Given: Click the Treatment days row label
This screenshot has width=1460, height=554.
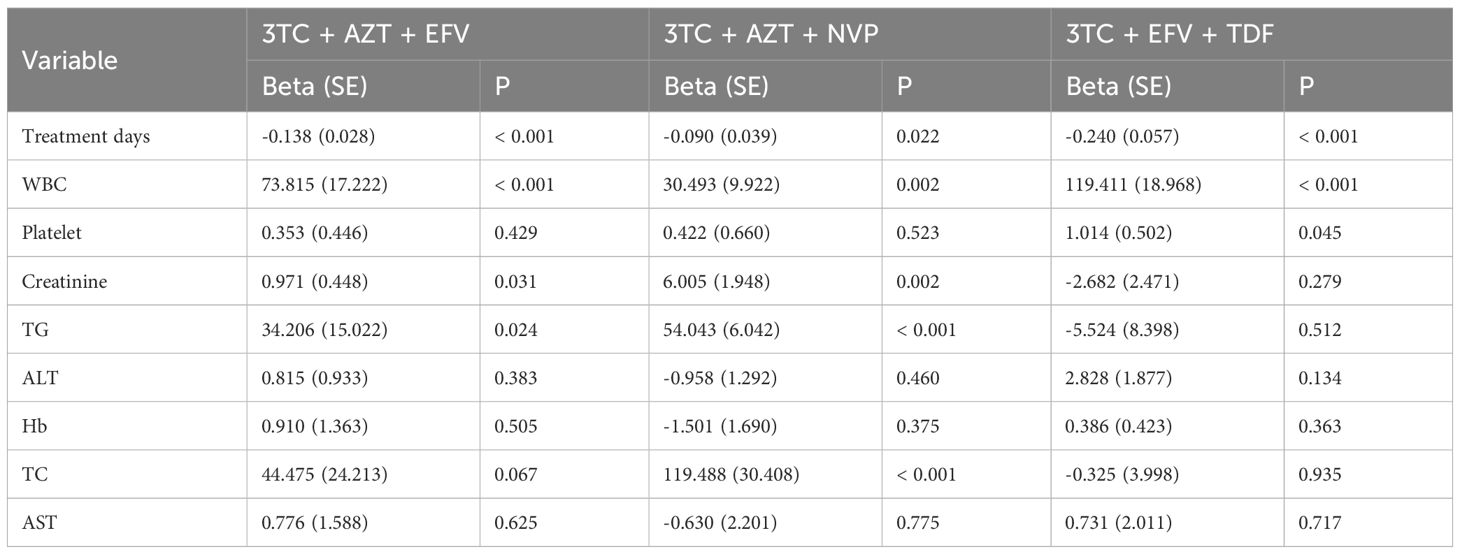Looking at the screenshot, I should pos(86,136).
